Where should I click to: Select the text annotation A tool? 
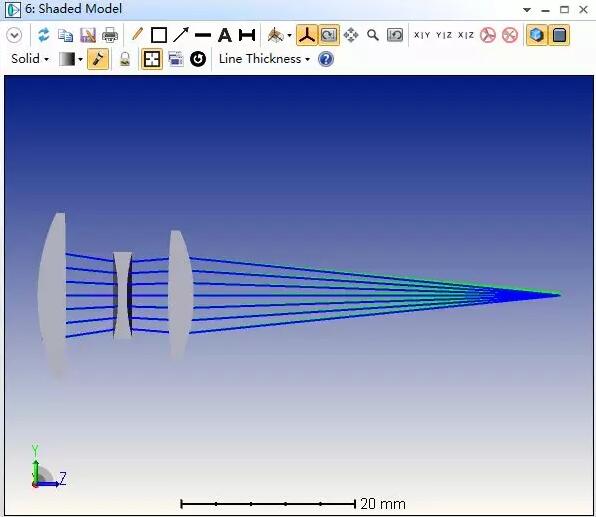225,35
